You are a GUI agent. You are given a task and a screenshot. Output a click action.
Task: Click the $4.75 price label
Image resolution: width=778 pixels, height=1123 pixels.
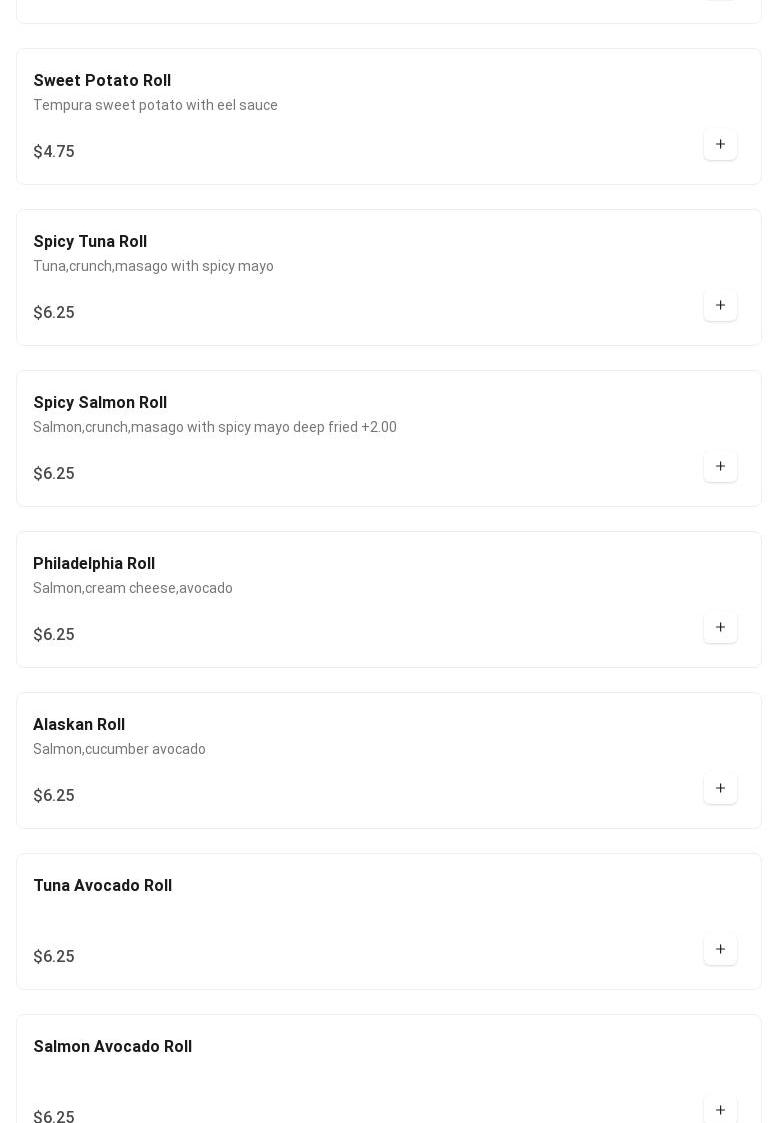pos(54,152)
